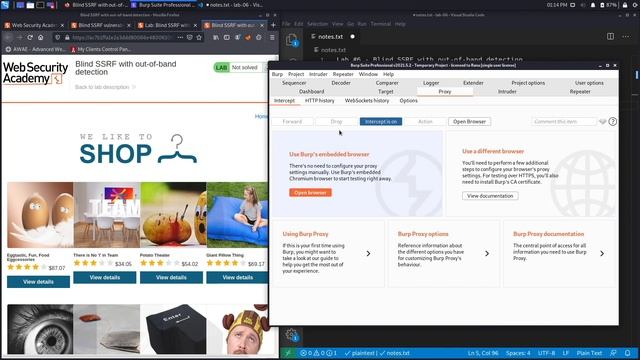Switch to the Repeater tab in Burp
The height and width of the screenshot is (360, 640).
(x=580, y=92)
